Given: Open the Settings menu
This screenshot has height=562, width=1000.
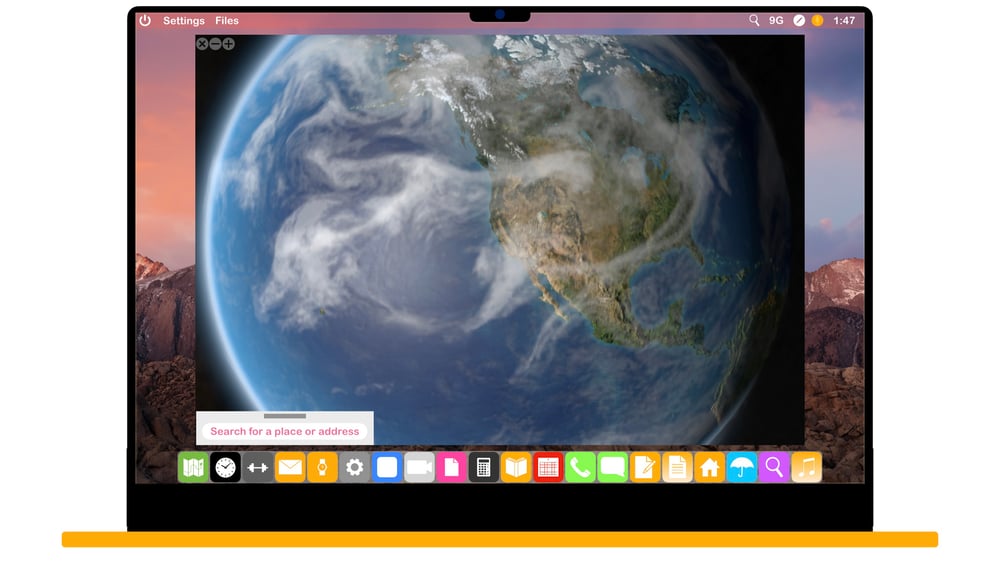Looking at the screenshot, I should 184,20.
